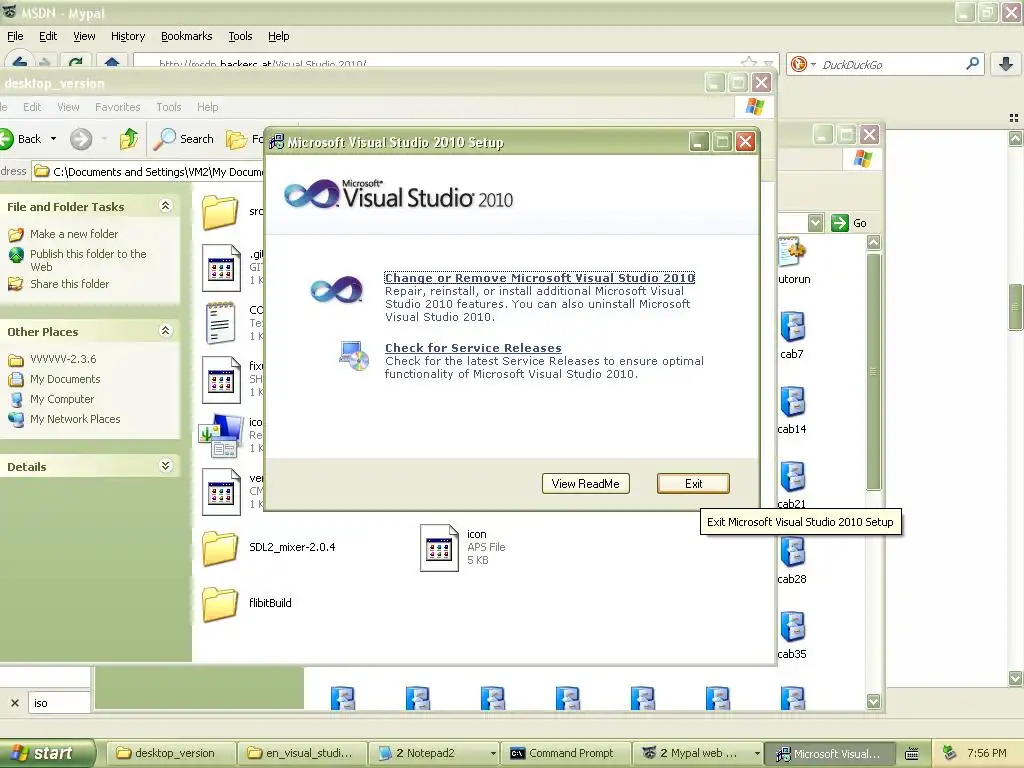This screenshot has width=1024, height=768.
Task: Open Tools menu in Mypal browser
Action: coord(240,37)
